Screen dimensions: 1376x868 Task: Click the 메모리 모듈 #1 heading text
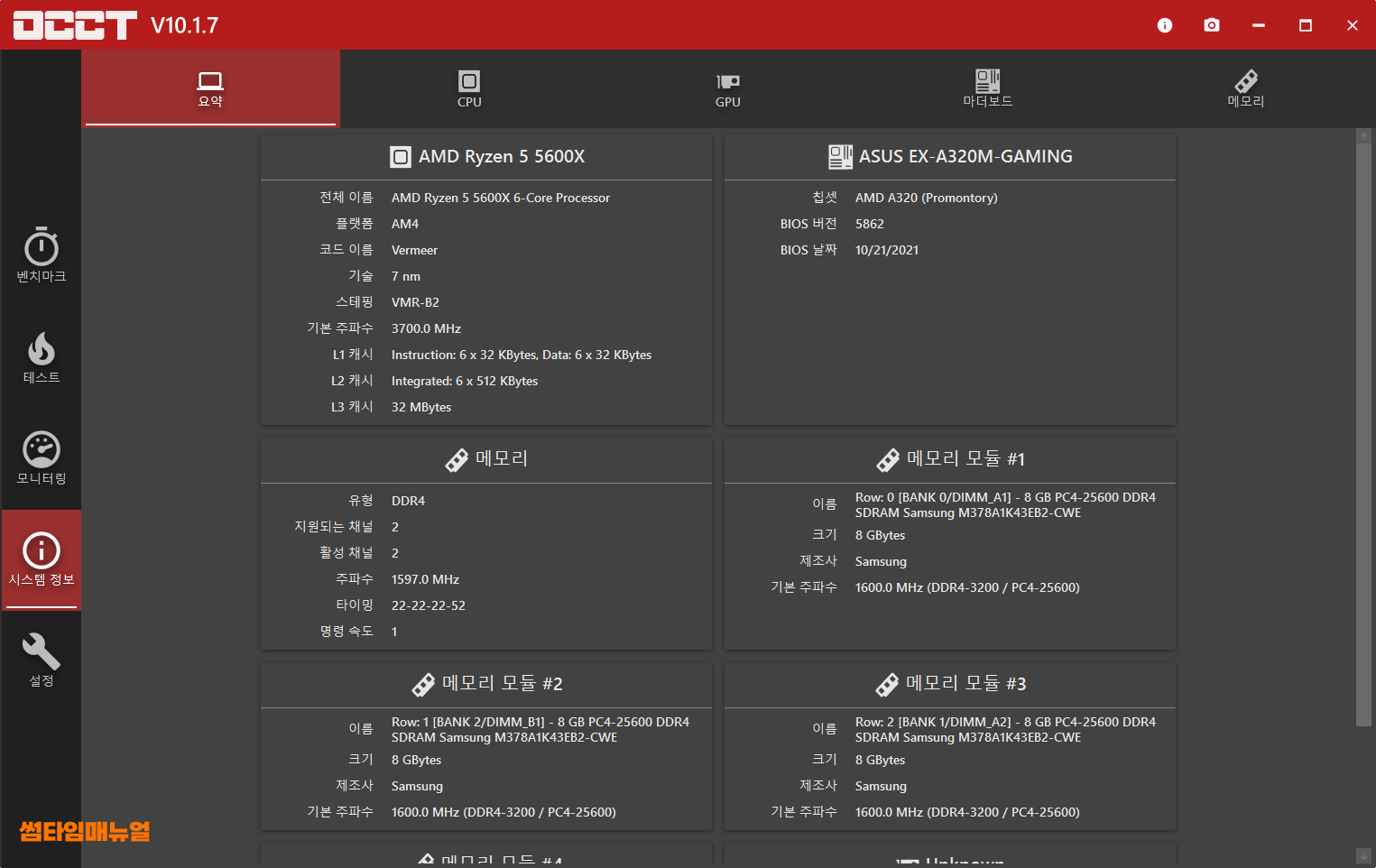[x=965, y=459]
